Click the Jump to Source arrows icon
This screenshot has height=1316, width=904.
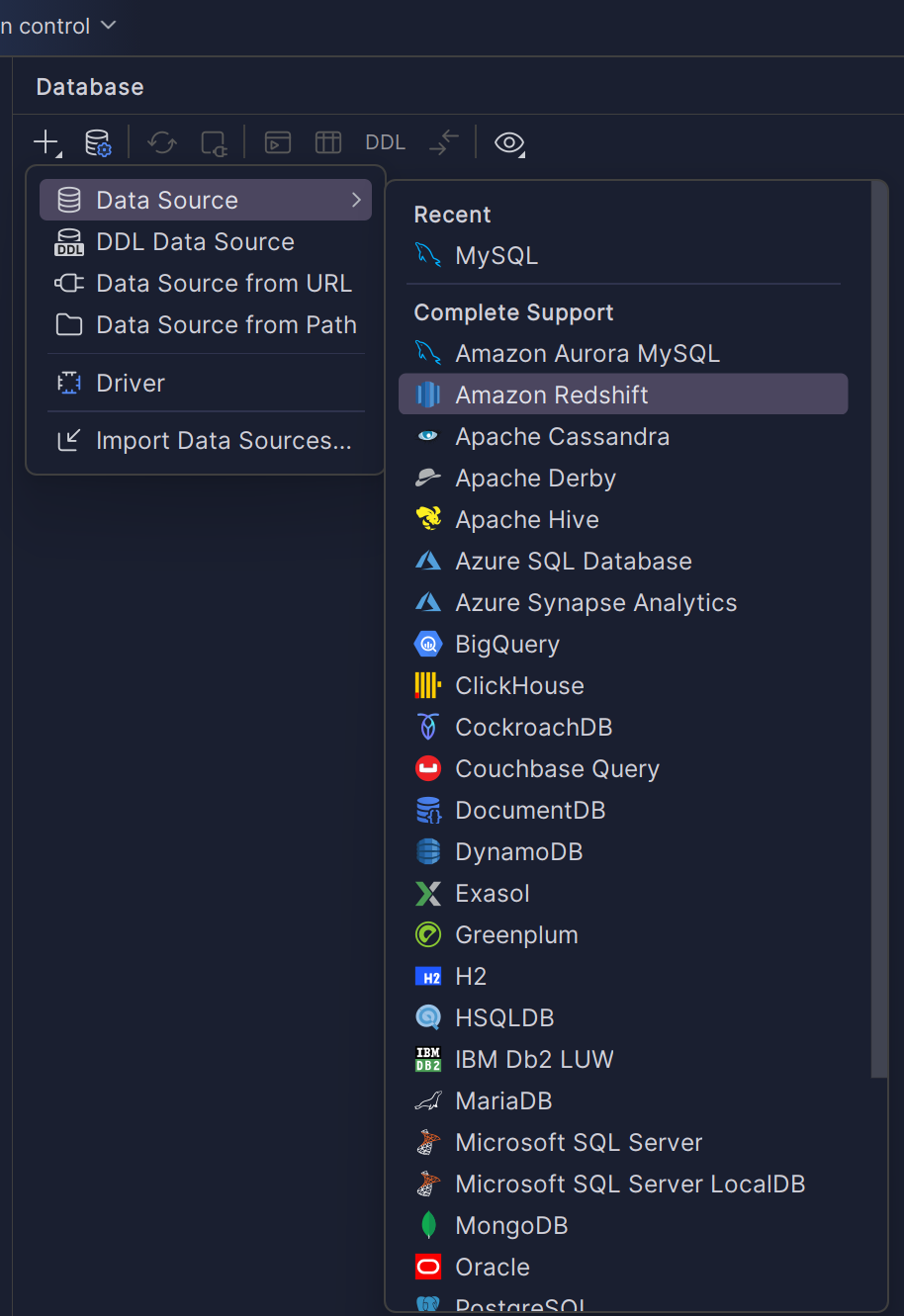tap(444, 142)
